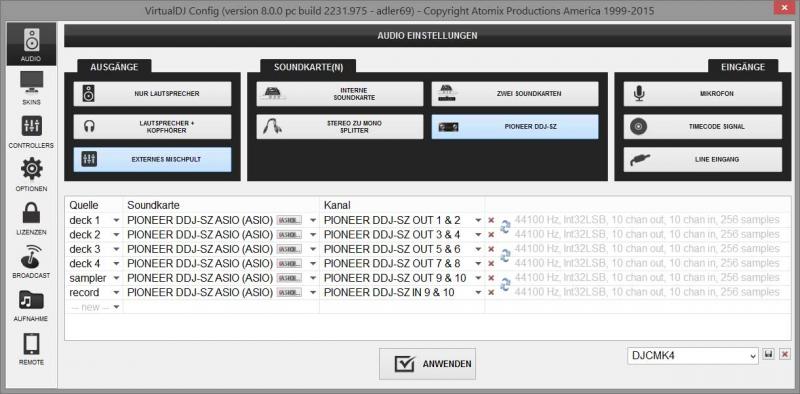Open the Controllers mixer icon section
This screenshot has width=800, height=394.
(x=31, y=132)
